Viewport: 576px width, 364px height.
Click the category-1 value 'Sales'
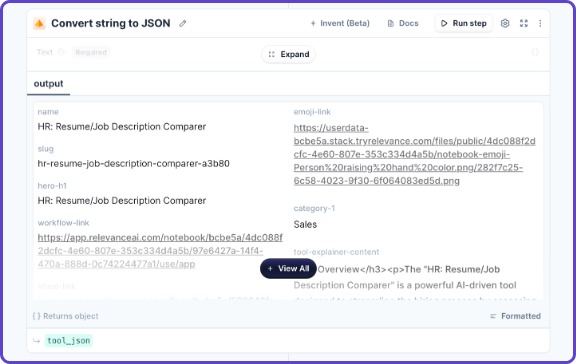click(x=305, y=224)
